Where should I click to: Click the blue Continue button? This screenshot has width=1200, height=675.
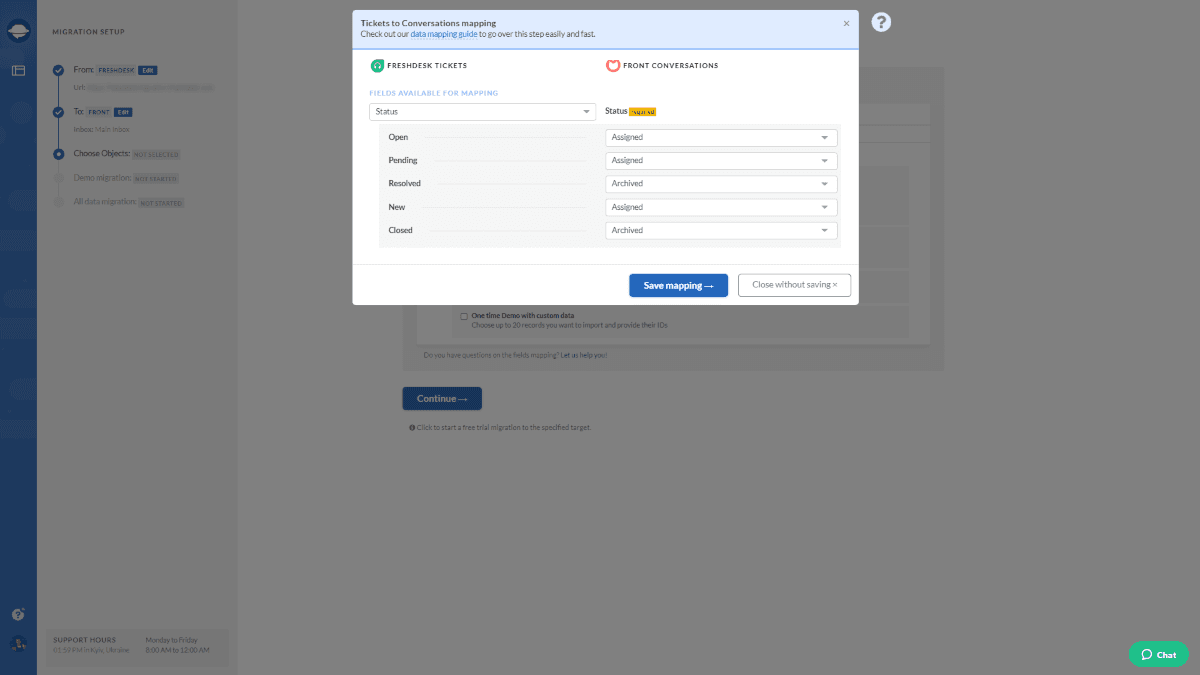coord(441,398)
